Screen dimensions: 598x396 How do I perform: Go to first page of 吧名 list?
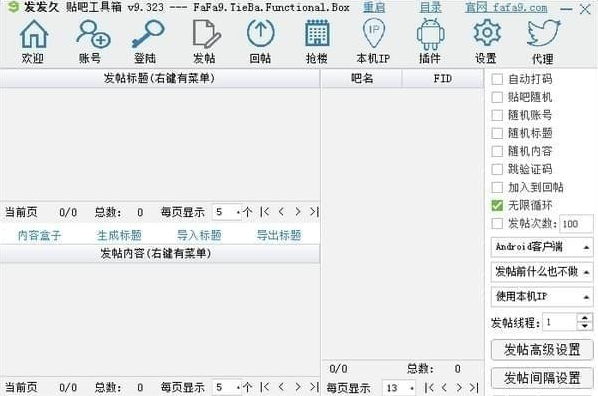(x=429, y=388)
